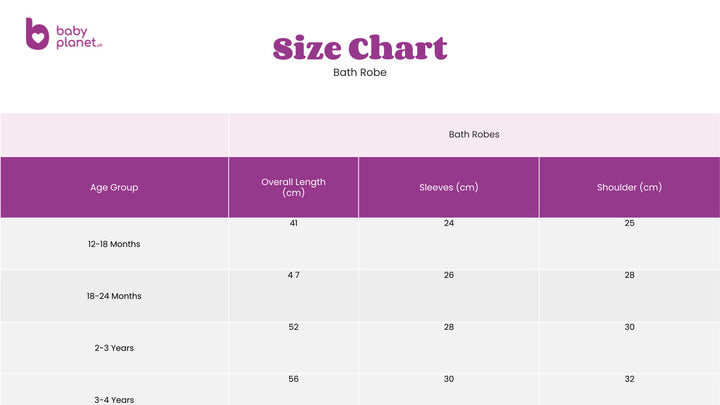Select shoulder value 32 for 3-4 Years
Image resolution: width=720 pixels, height=405 pixels.
[629, 379]
